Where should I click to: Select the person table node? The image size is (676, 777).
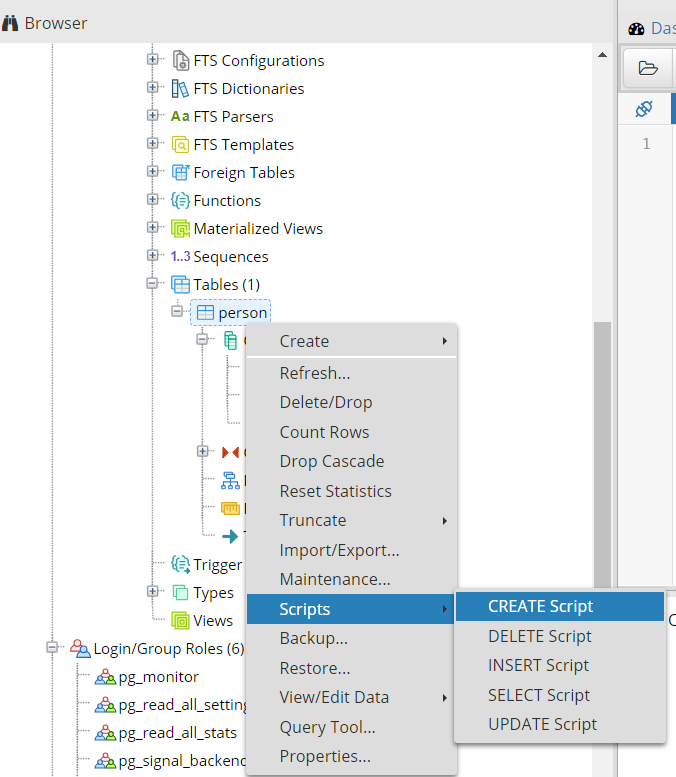tap(231, 313)
